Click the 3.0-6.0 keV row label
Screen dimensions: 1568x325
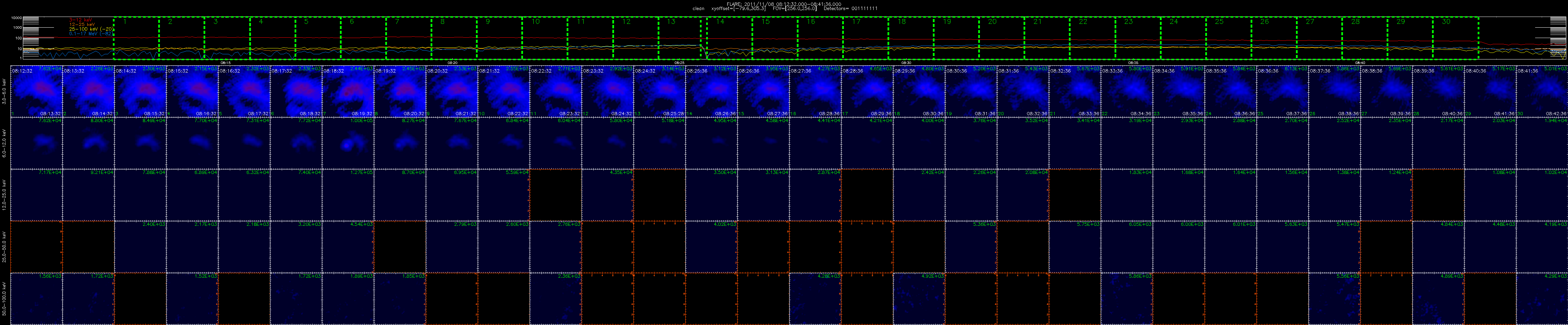click(x=5, y=92)
